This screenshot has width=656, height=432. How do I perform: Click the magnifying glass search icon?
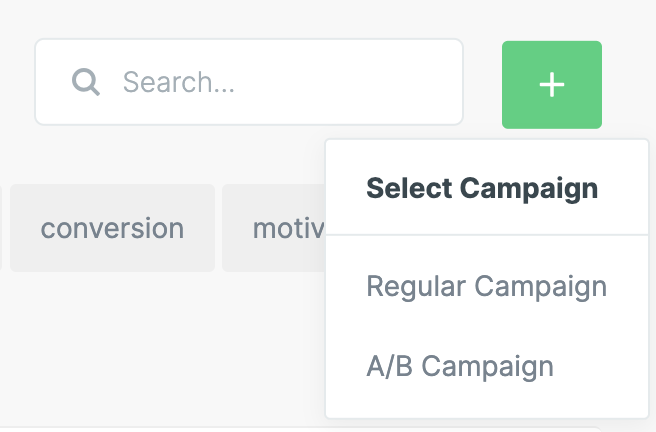86,82
